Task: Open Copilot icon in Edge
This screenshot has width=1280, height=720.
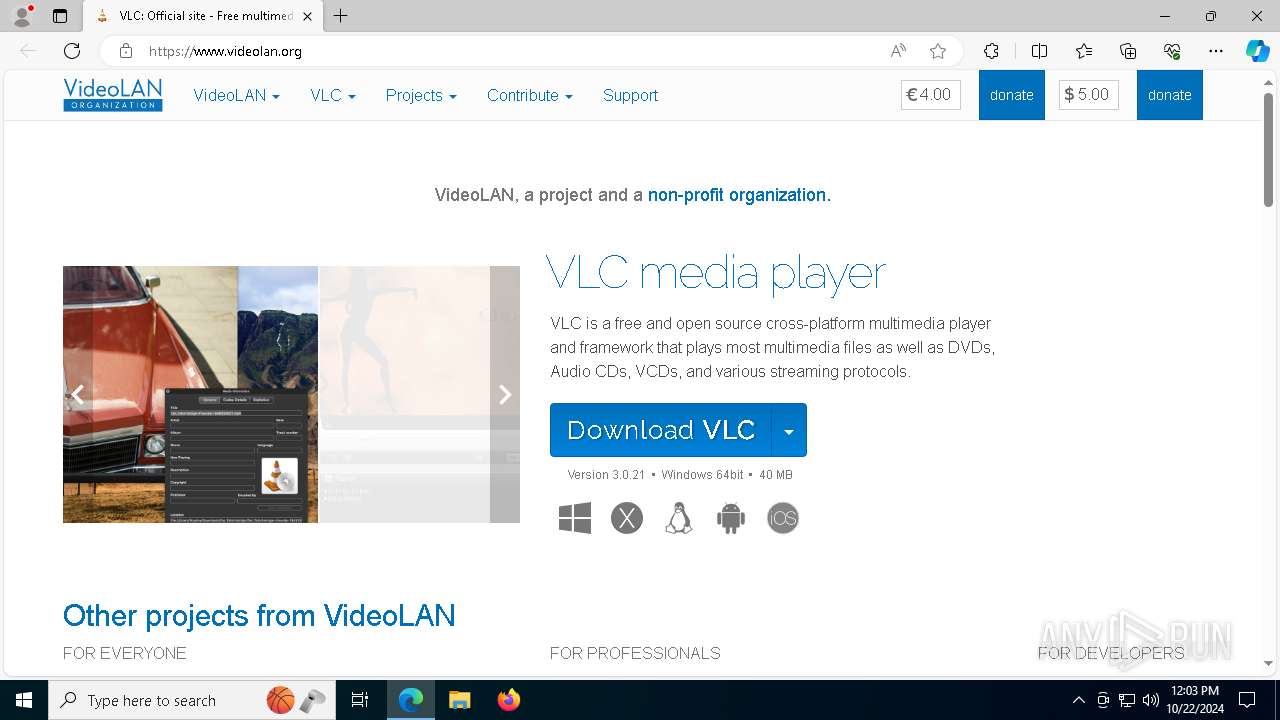Action: (x=1257, y=51)
